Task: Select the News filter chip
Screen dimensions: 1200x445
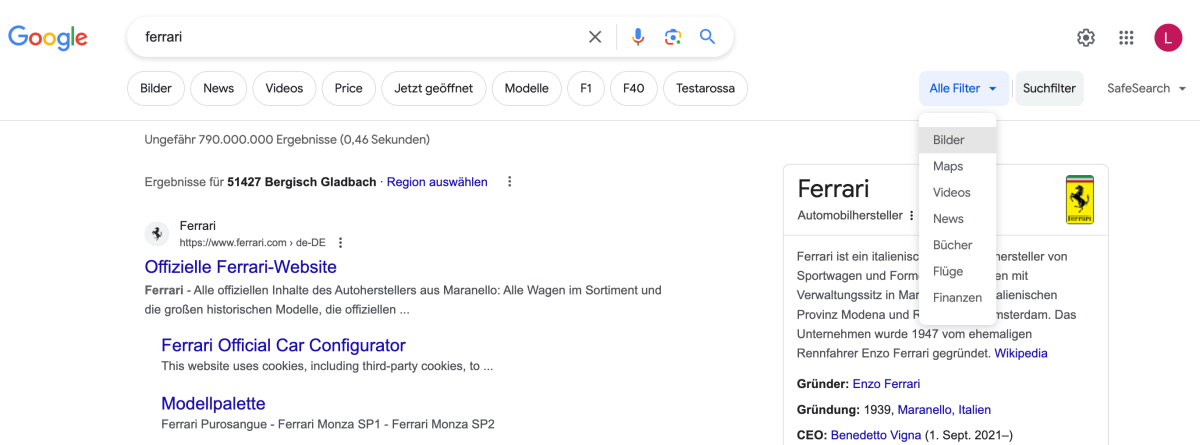Action: [218, 88]
